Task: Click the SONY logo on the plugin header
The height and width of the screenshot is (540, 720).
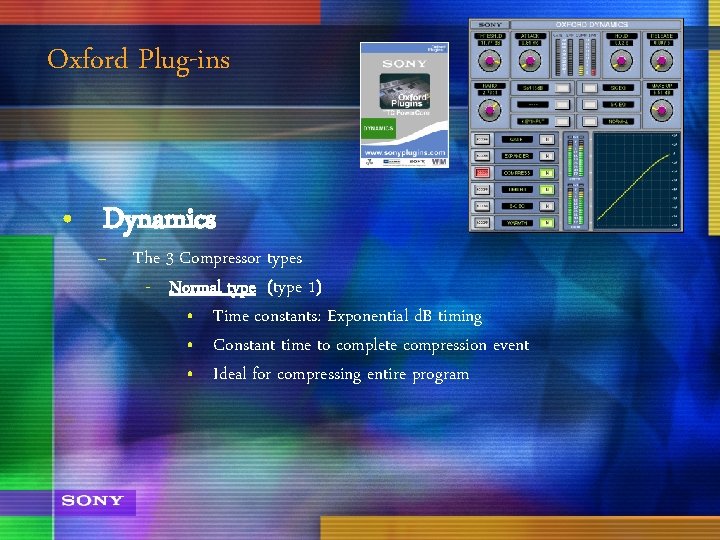Action: click(x=490, y=24)
